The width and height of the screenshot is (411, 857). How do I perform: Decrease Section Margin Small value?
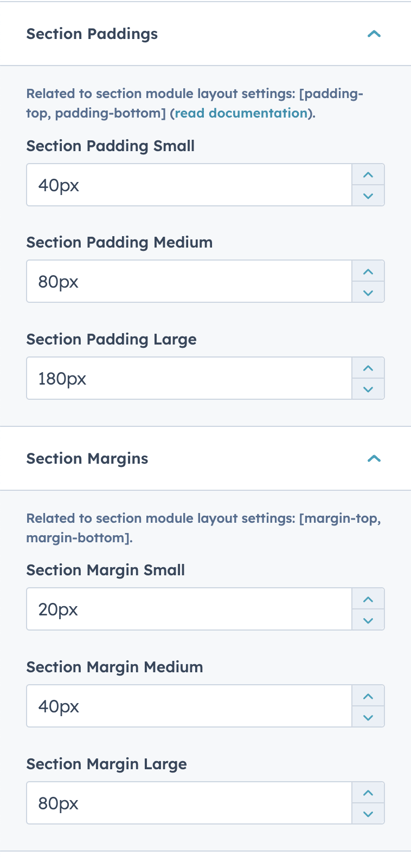click(x=368, y=620)
